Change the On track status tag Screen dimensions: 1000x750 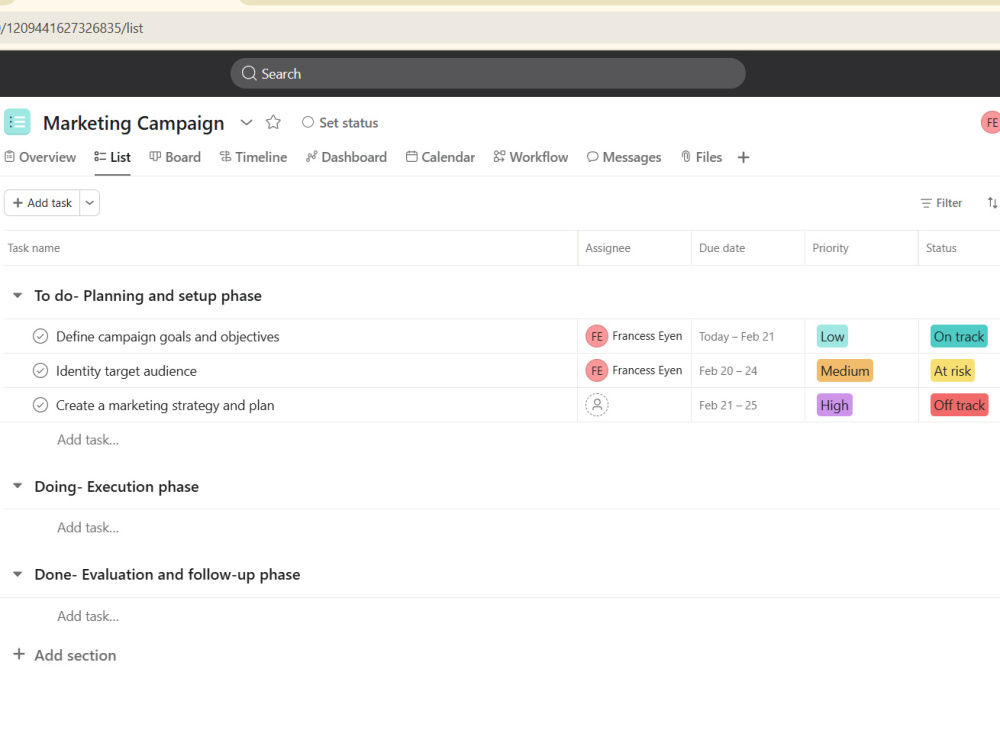[959, 336]
